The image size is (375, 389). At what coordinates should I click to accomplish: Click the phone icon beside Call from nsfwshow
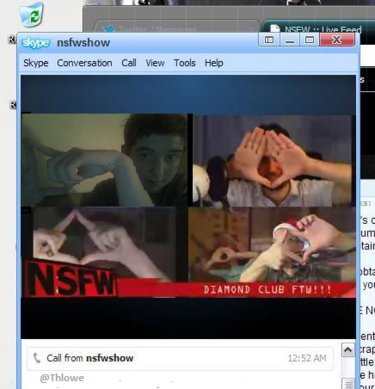(x=37, y=358)
